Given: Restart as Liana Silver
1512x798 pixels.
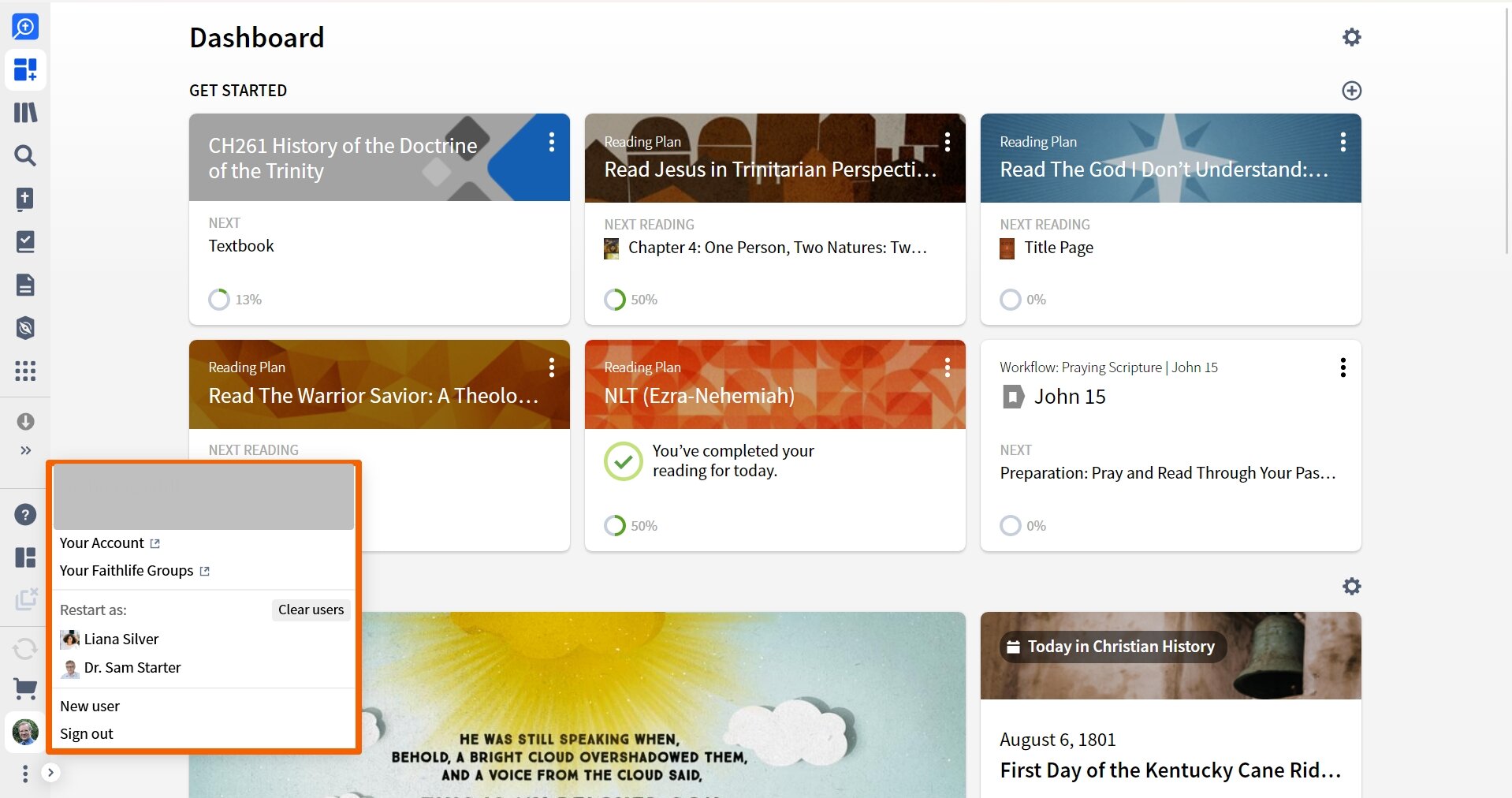Looking at the screenshot, I should click(110, 640).
